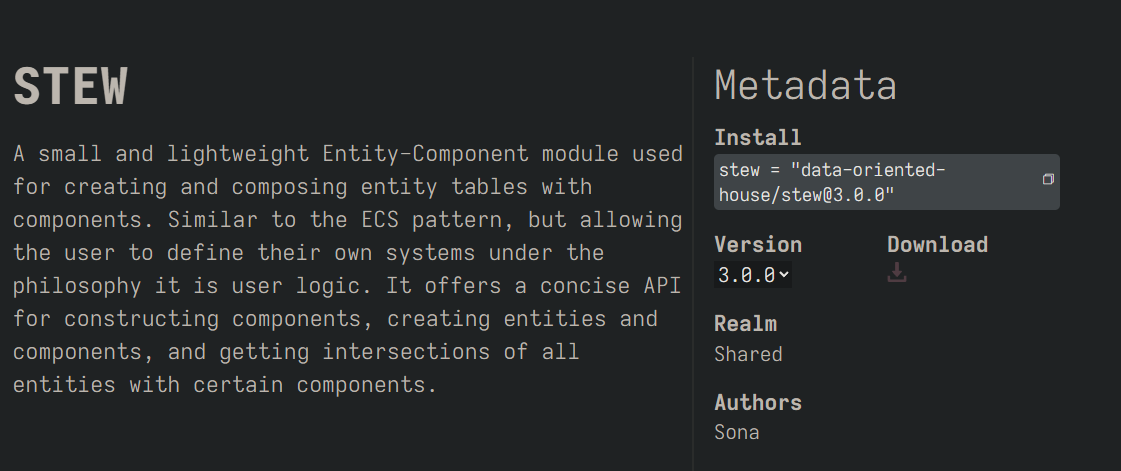Click the Version label above the selector
This screenshot has width=1121, height=471.
758,244
